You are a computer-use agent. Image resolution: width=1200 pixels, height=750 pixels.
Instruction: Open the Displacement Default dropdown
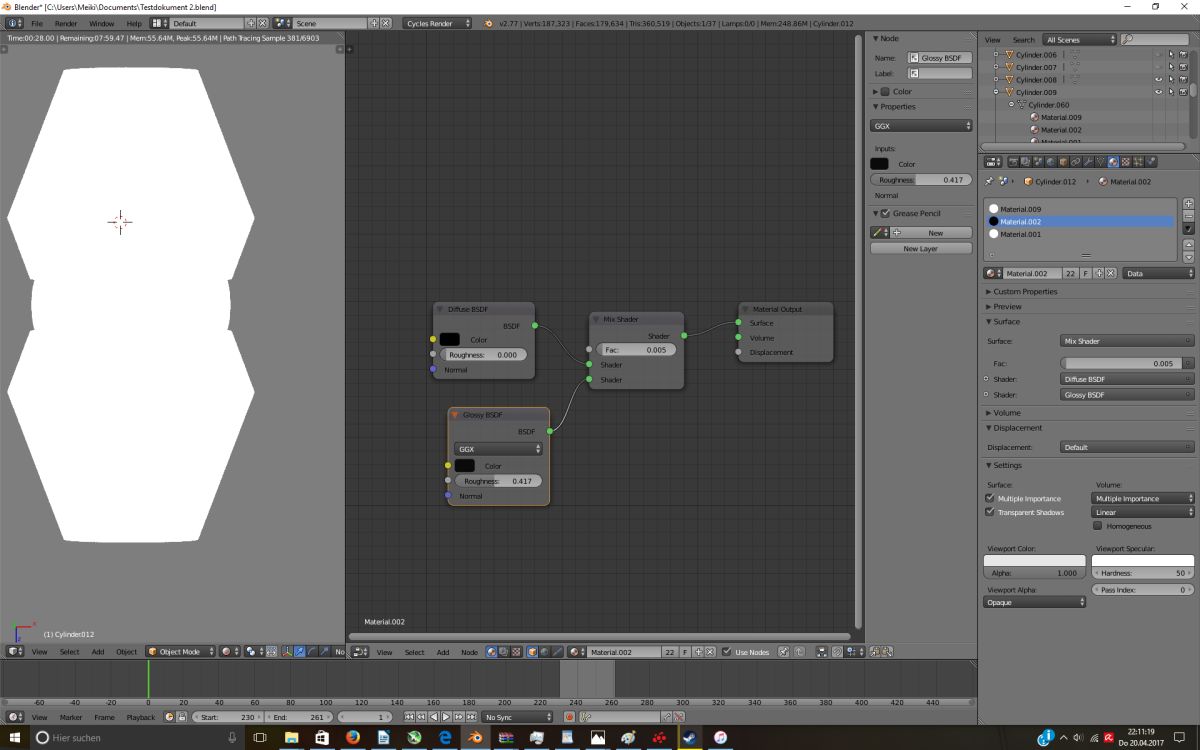(1127, 447)
